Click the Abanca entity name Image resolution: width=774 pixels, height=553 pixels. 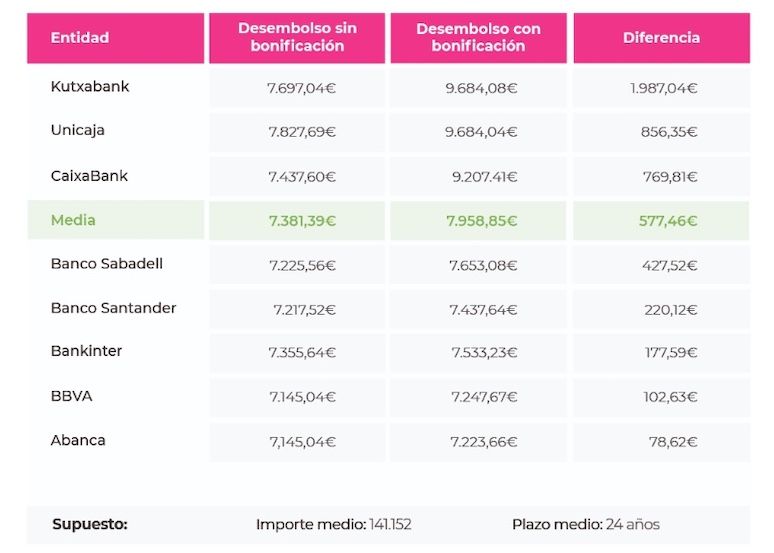click(78, 440)
